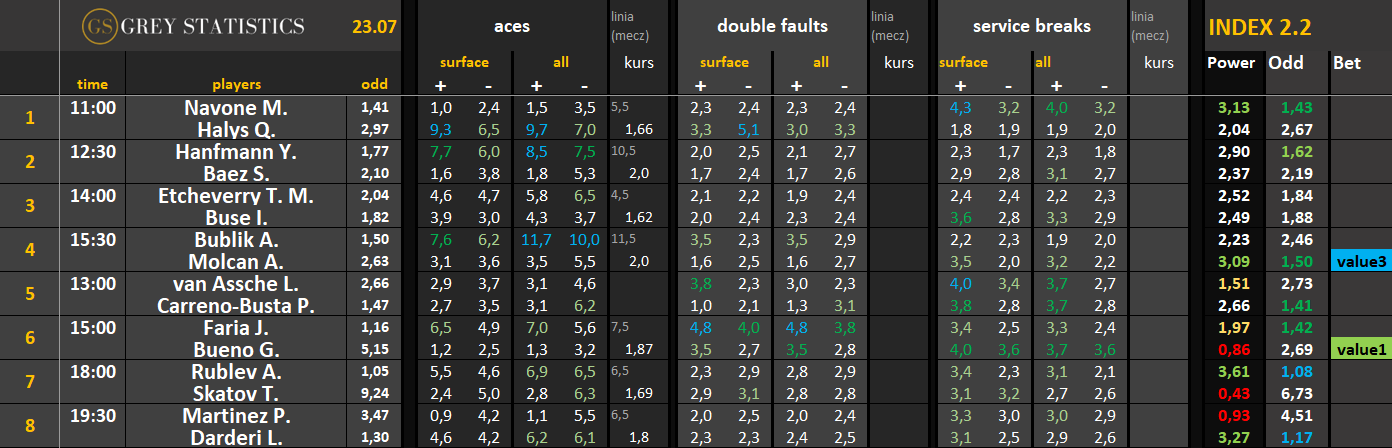This screenshot has width=1392, height=448.
Task: Click Halys's surface aces value 9,3
Action: (442, 129)
